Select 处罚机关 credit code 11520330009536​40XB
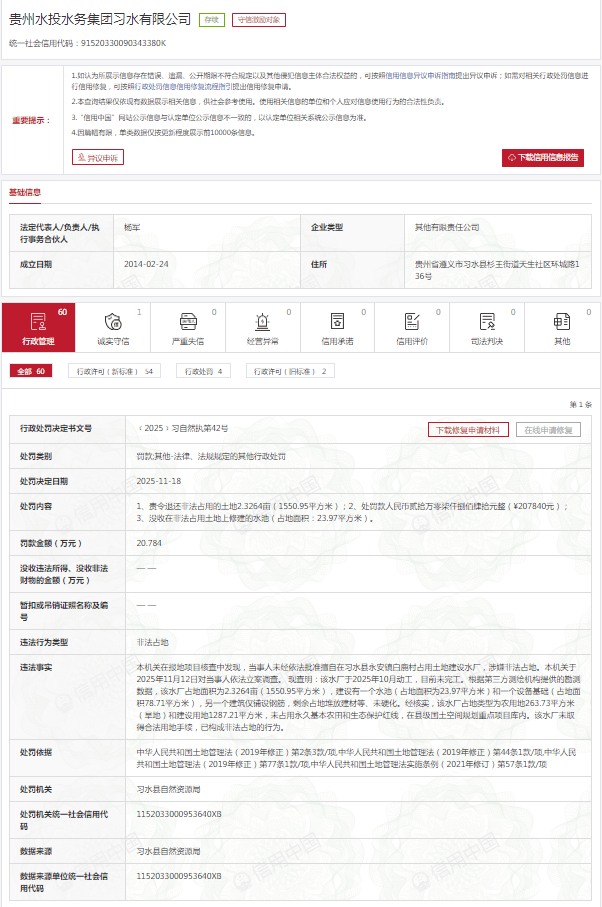 click(179, 814)
